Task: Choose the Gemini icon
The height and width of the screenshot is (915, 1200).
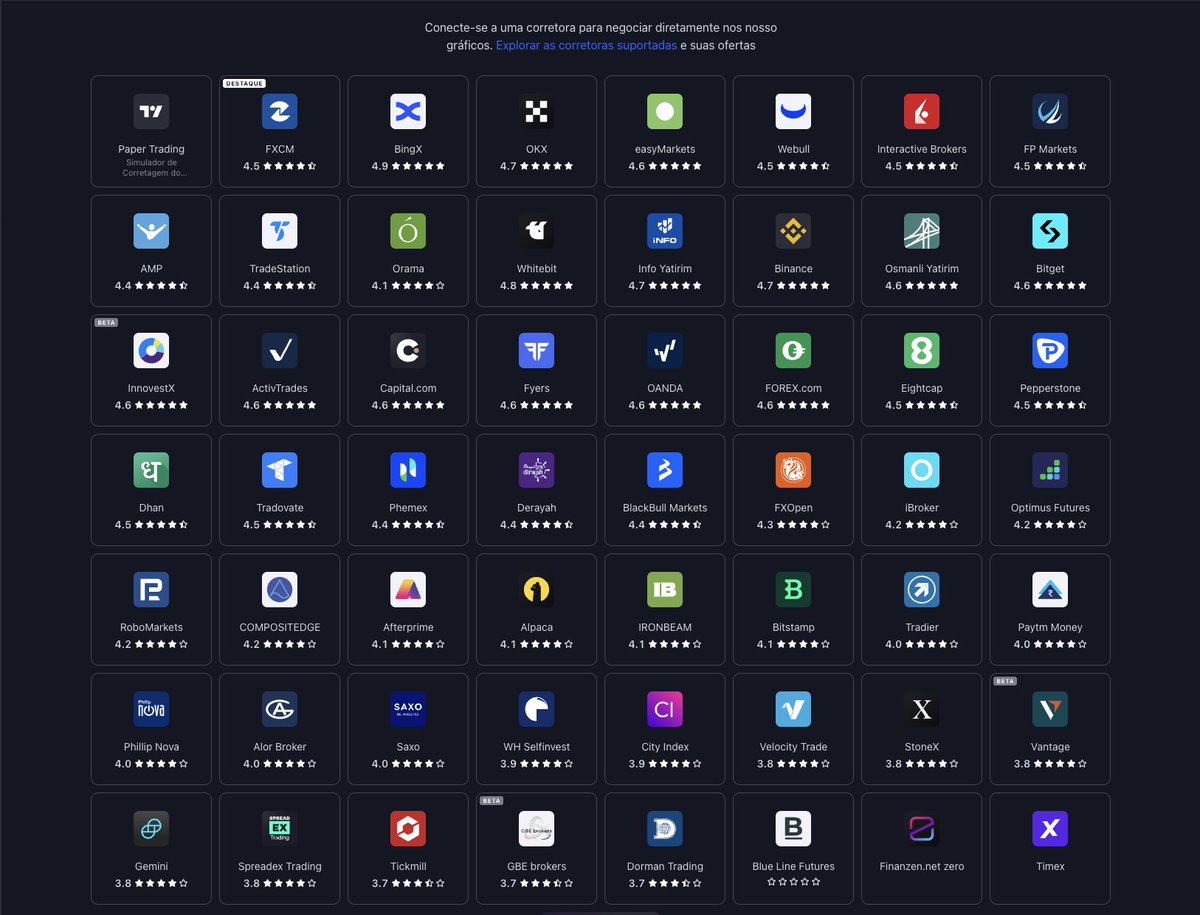Action: click(x=151, y=829)
